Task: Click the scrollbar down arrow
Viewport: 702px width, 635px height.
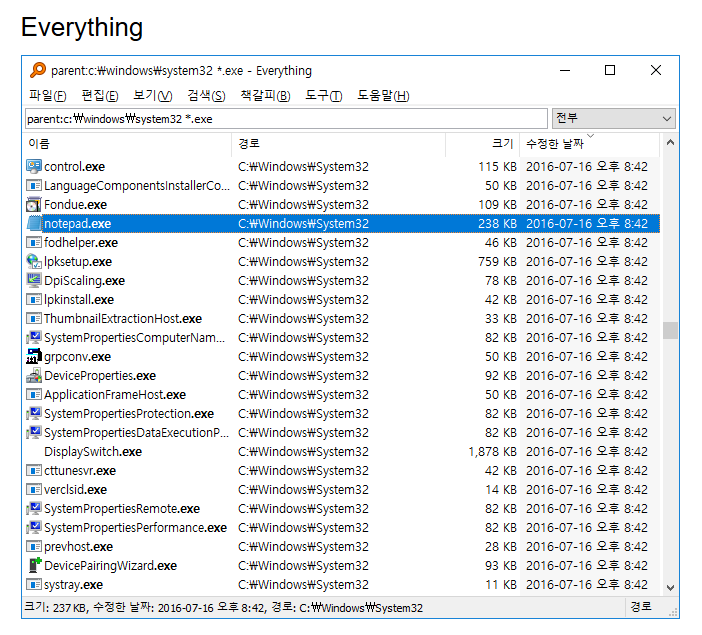Action: (x=670, y=588)
